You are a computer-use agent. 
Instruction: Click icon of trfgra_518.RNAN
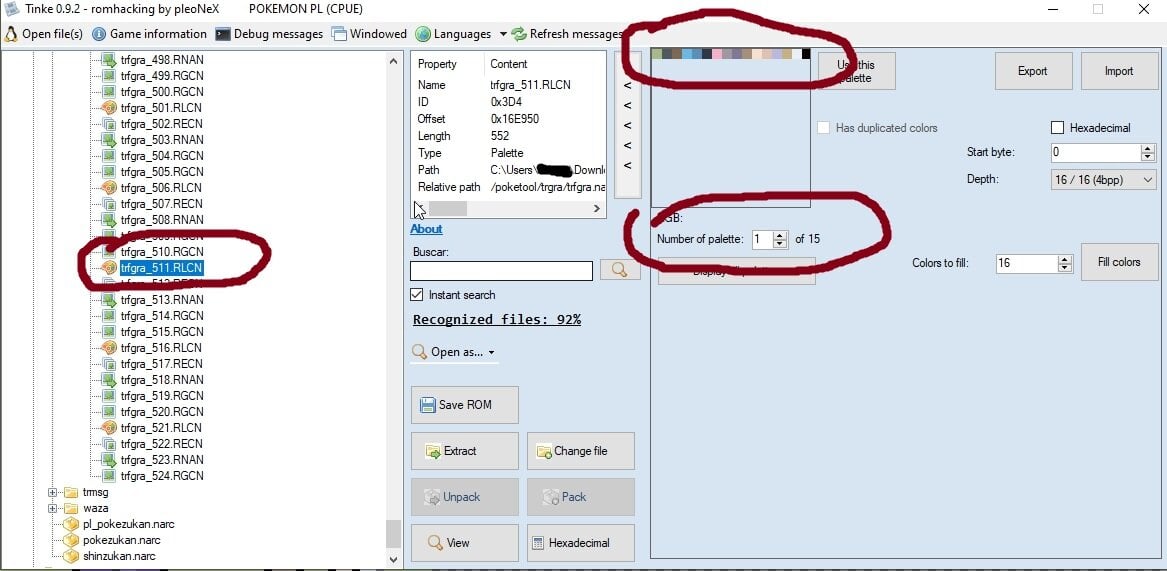click(x=109, y=380)
